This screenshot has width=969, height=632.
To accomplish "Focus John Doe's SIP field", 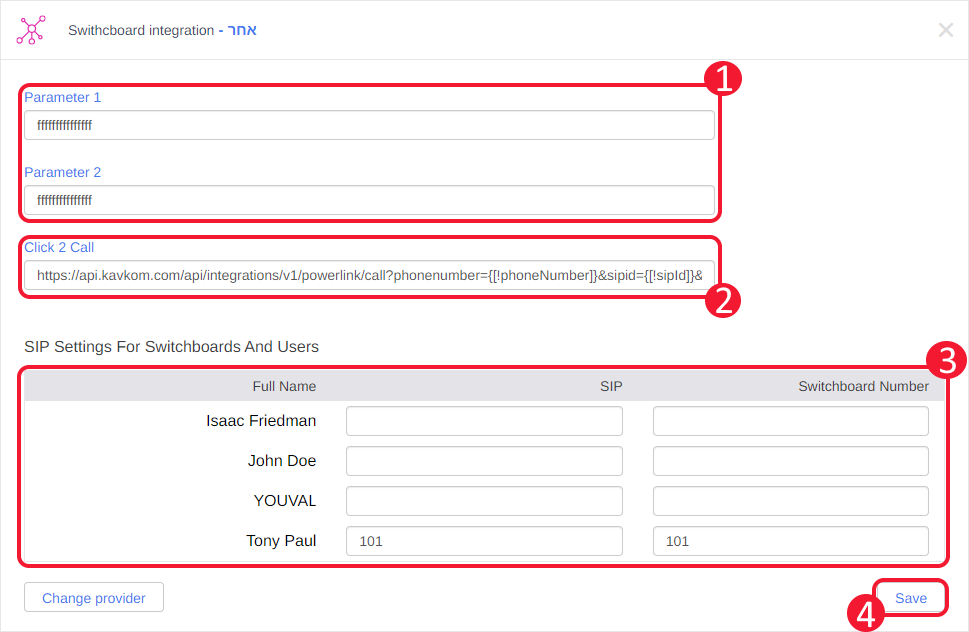I will click(x=484, y=461).
